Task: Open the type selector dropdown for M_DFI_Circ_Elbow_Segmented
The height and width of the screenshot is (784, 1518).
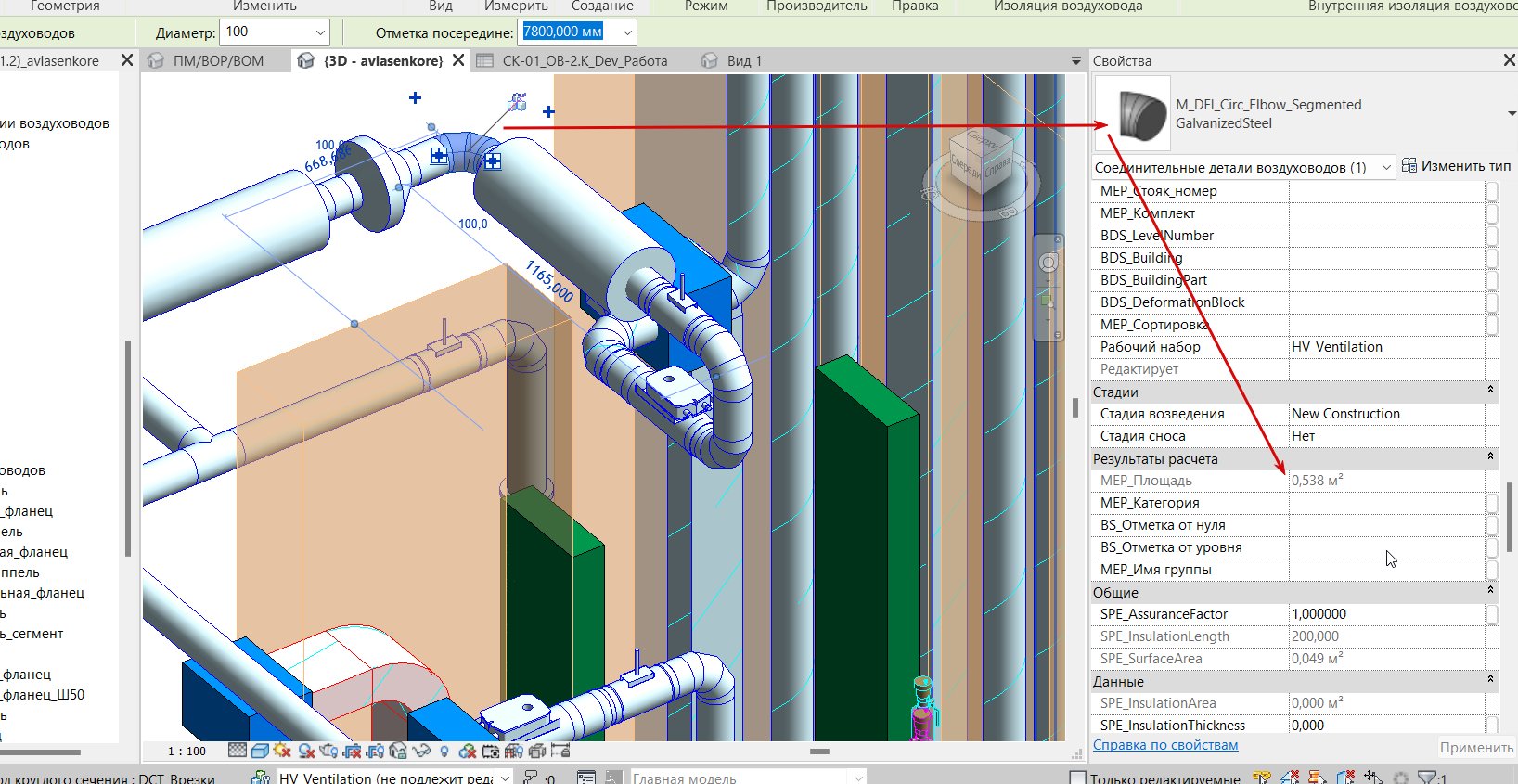Action: coord(1512,113)
